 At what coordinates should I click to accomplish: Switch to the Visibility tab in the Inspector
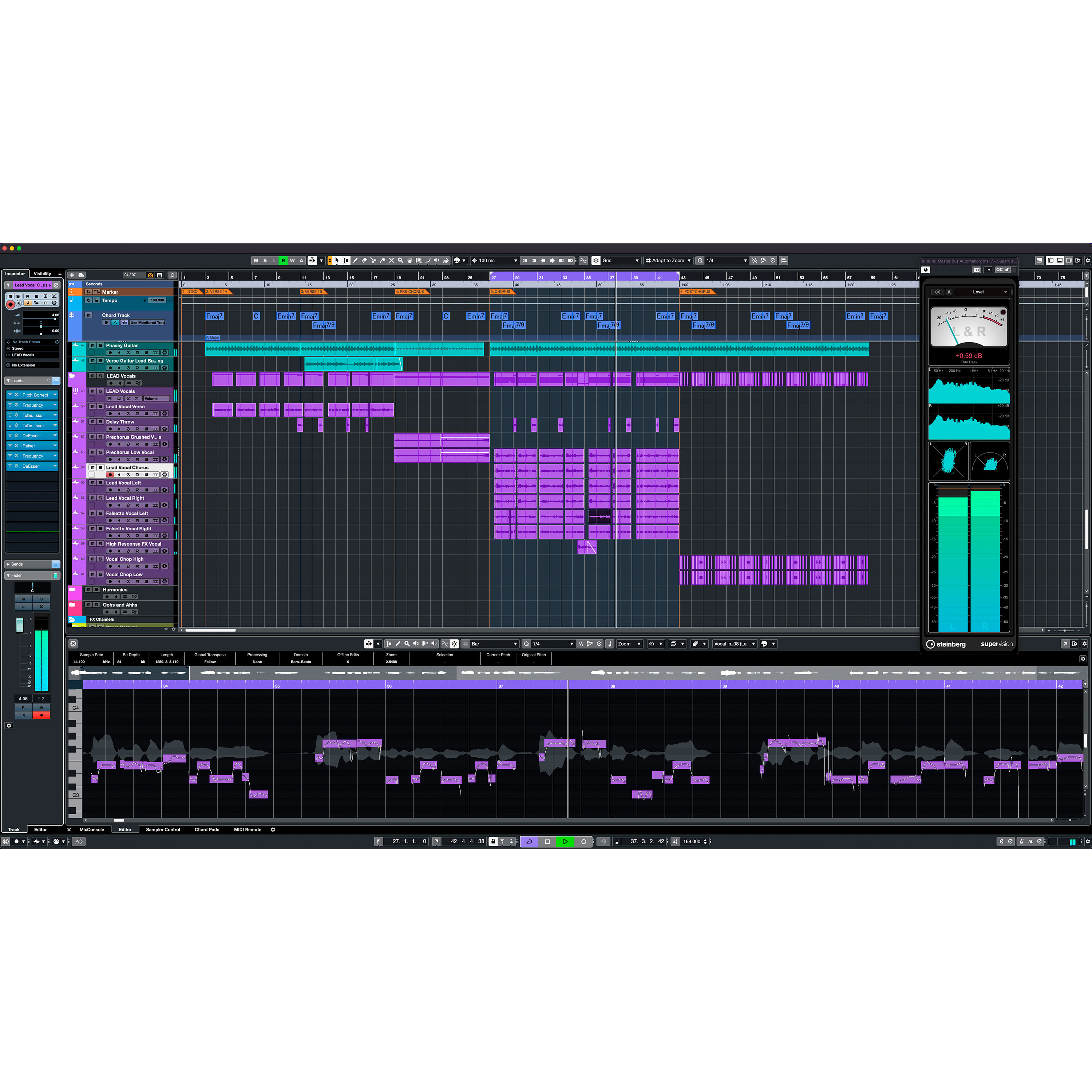pyautogui.click(x=42, y=274)
